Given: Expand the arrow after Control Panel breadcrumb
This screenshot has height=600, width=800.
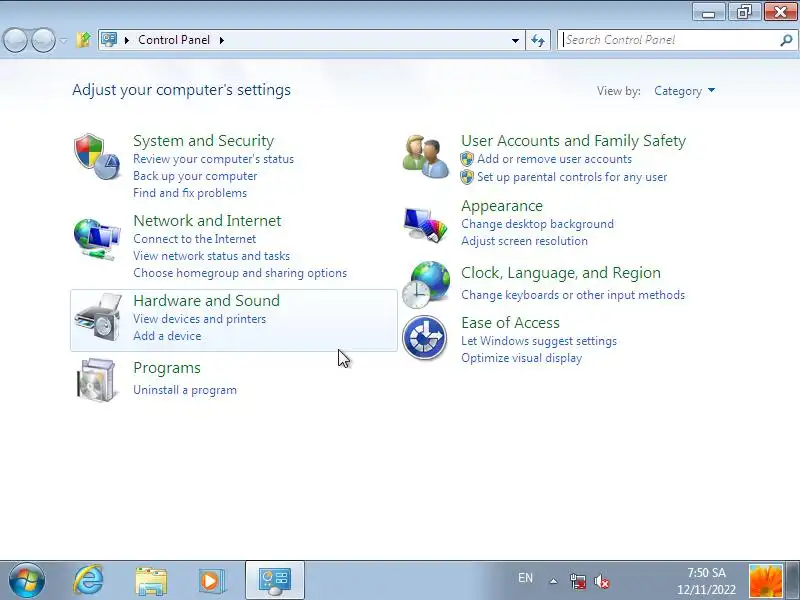Looking at the screenshot, I should coord(221,40).
